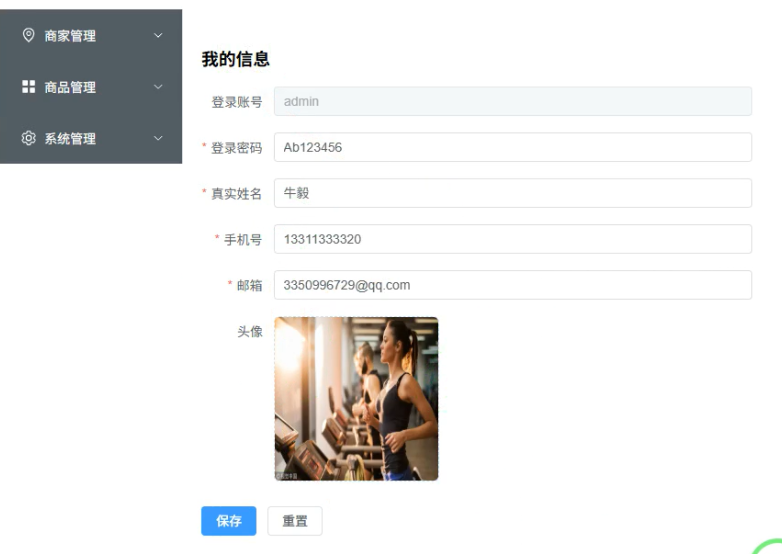Screen dimensions: 782x554
Task: Expand the 商家管理 chevron arrow
Action: click(158, 35)
